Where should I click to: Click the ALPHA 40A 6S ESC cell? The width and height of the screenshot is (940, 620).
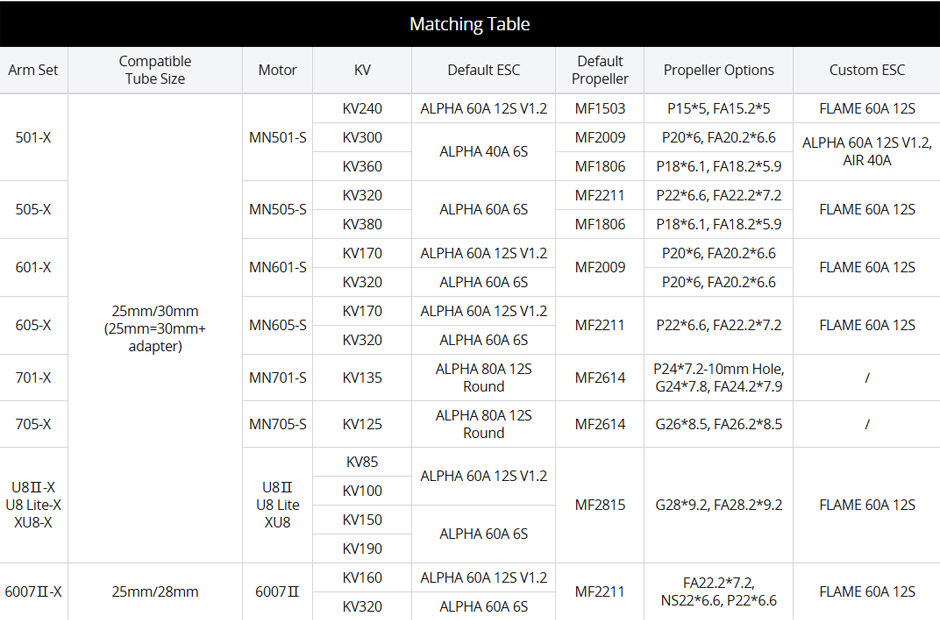tap(483, 152)
